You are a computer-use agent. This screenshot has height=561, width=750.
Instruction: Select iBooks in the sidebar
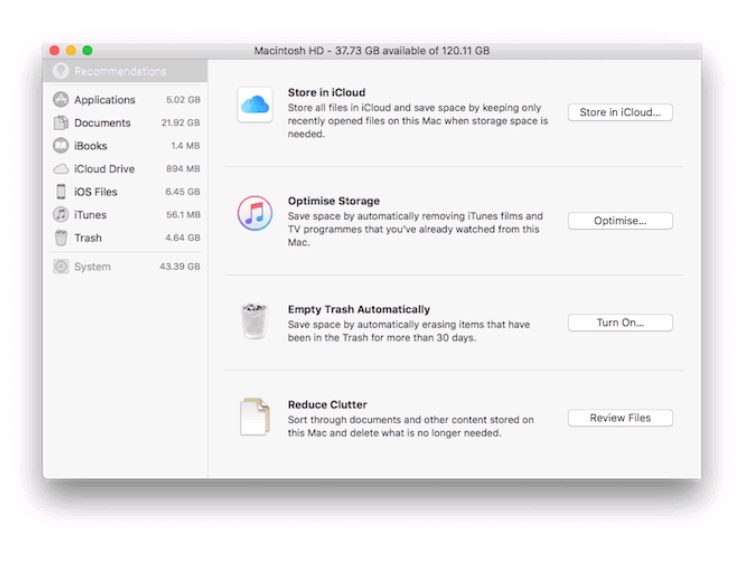[127, 145]
